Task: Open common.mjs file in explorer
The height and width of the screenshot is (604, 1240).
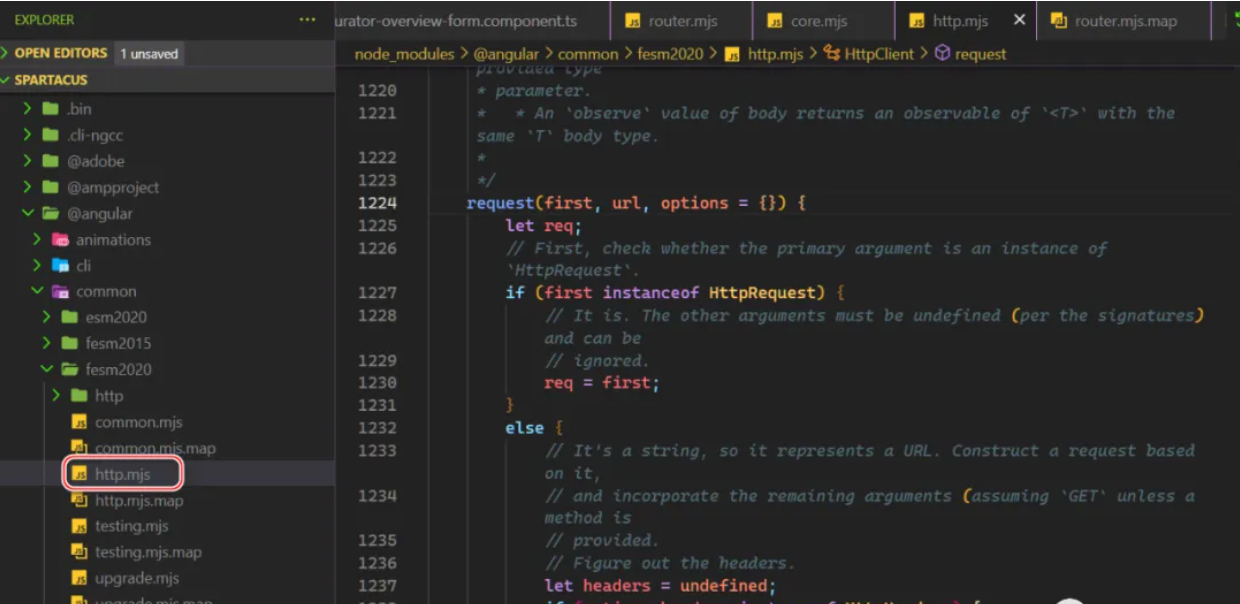Action: coord(138,422)
